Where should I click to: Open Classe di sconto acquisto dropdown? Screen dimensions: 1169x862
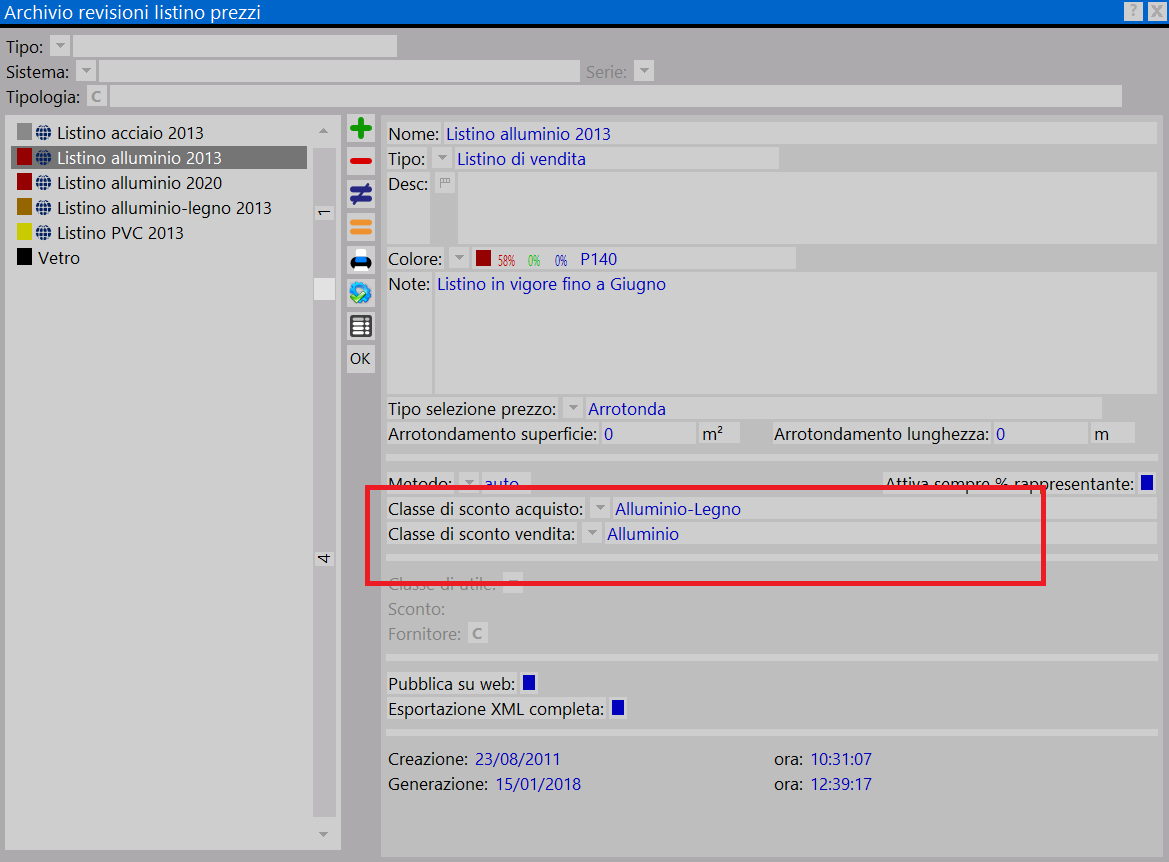coord(600,508)
